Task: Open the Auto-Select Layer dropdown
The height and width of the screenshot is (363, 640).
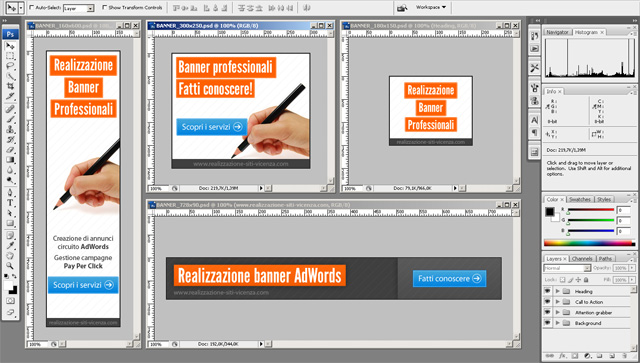Action: tap(91, 8)
